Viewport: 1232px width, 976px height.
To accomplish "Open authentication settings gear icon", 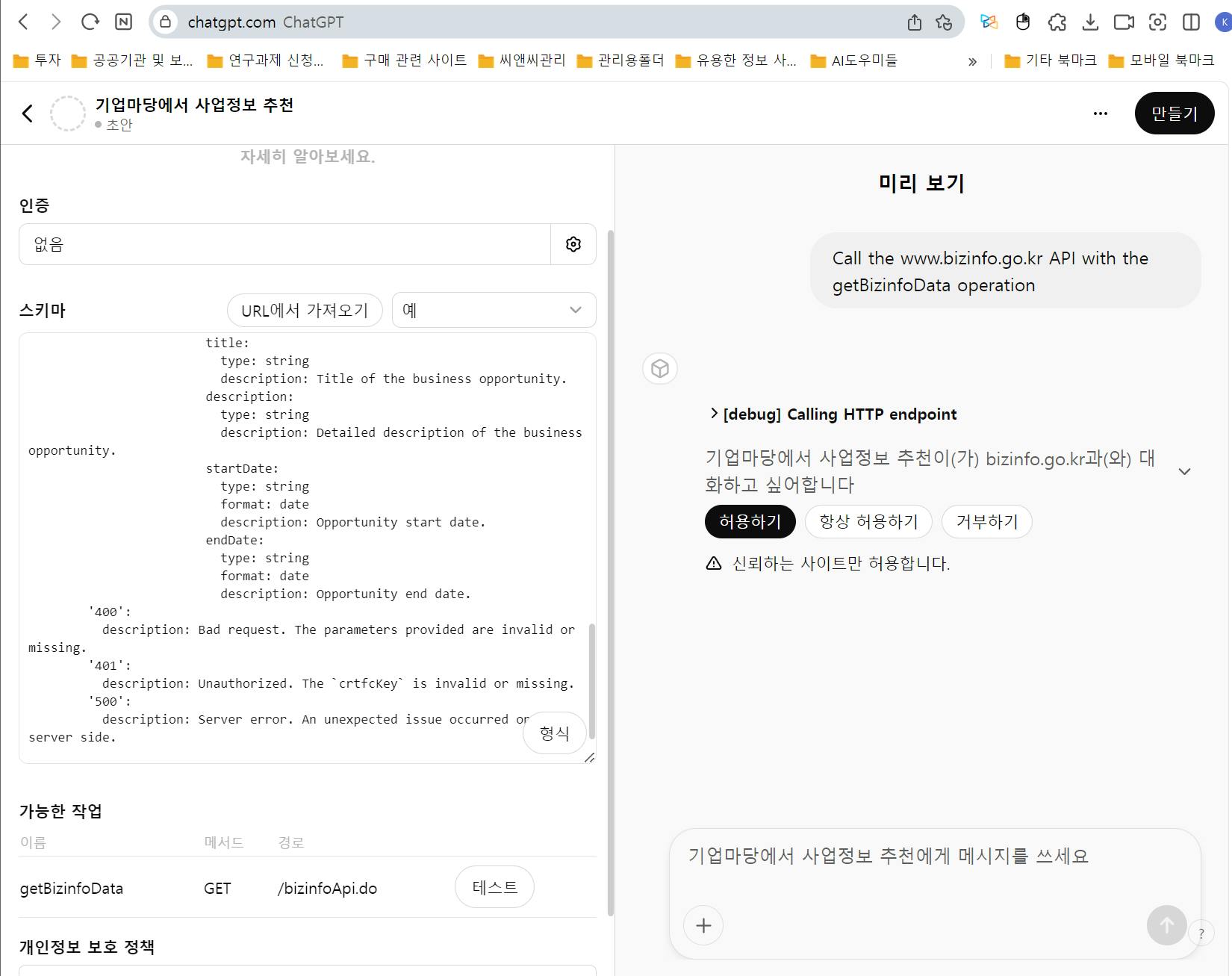I will [x=573, y=244].
